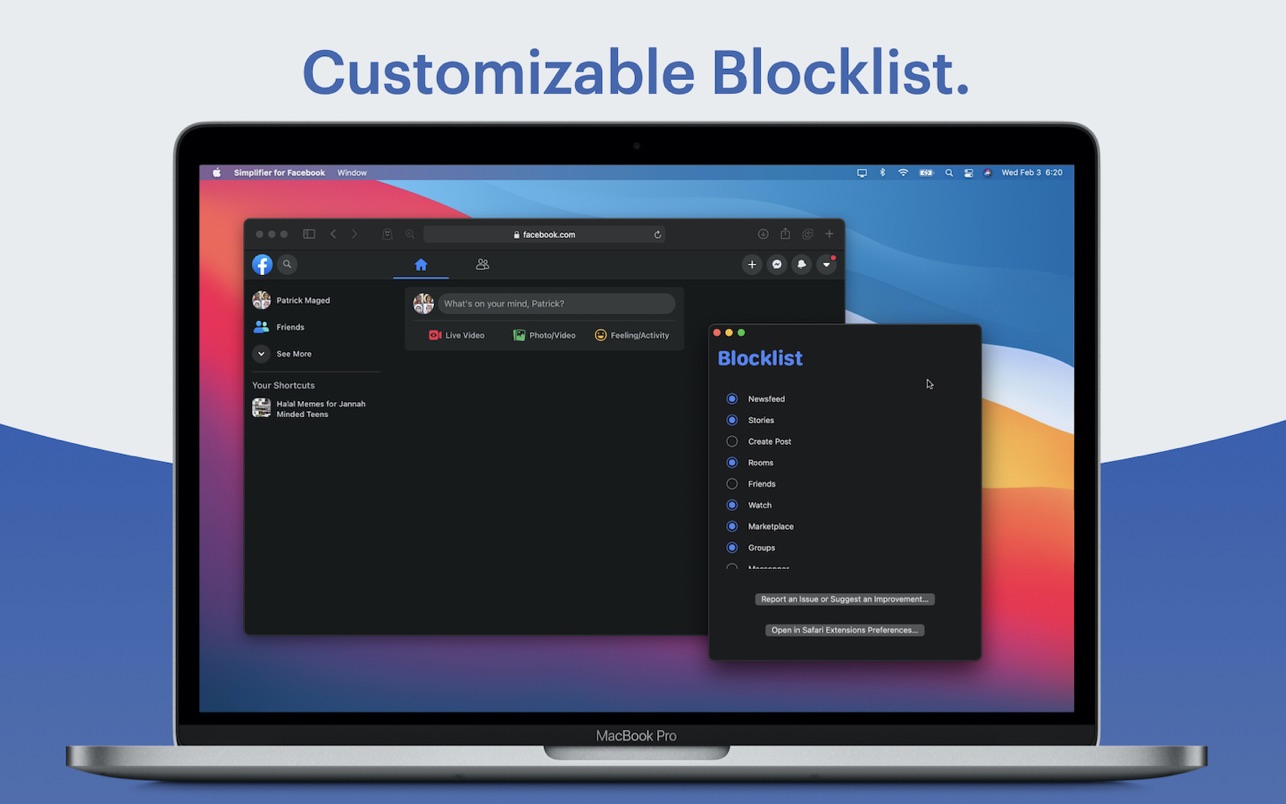
Task: Toggle the Watch blocklist option
Action: click(732, 505)
